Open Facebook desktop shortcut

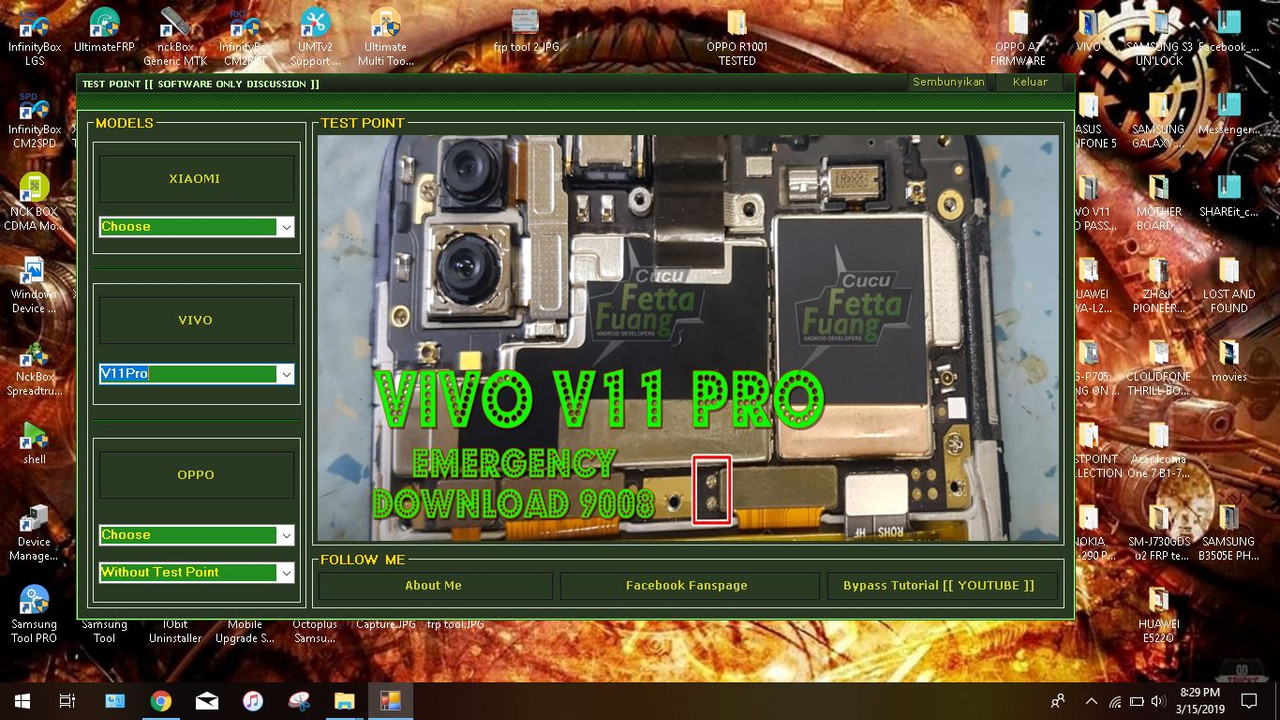click(x=1229, y=31)
